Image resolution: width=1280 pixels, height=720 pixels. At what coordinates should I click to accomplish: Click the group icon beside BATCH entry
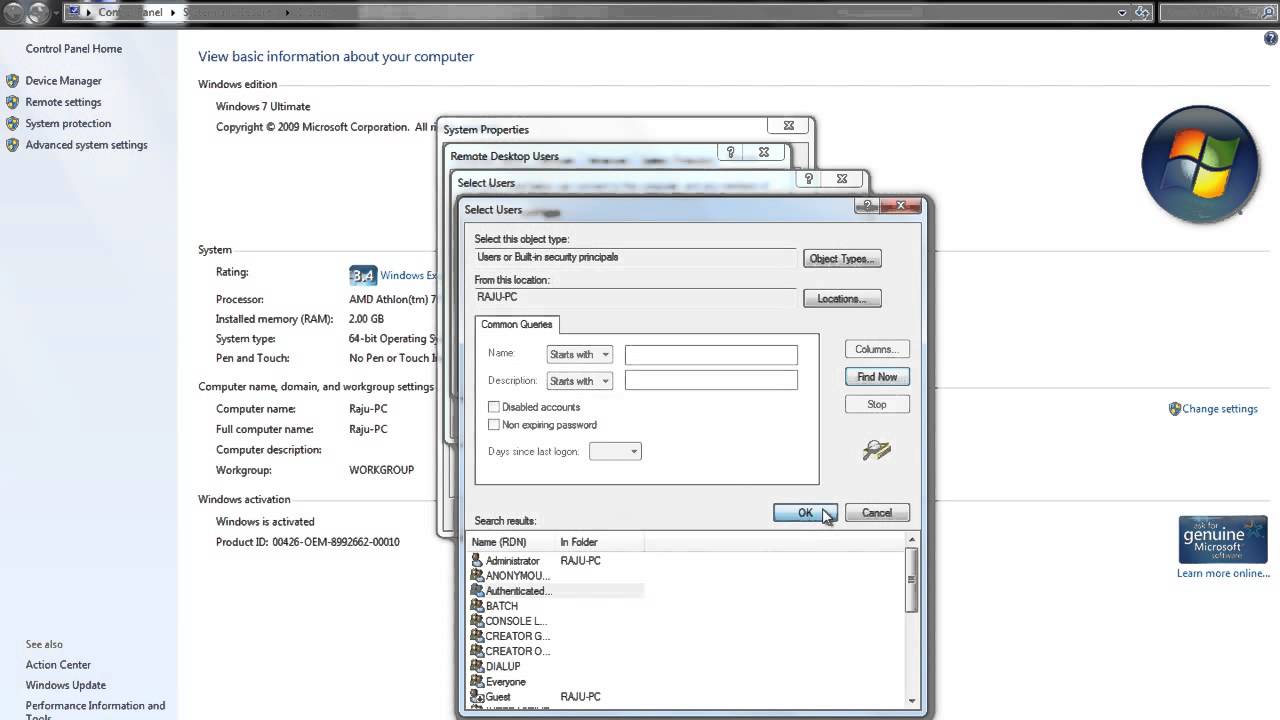coord(477,606)
